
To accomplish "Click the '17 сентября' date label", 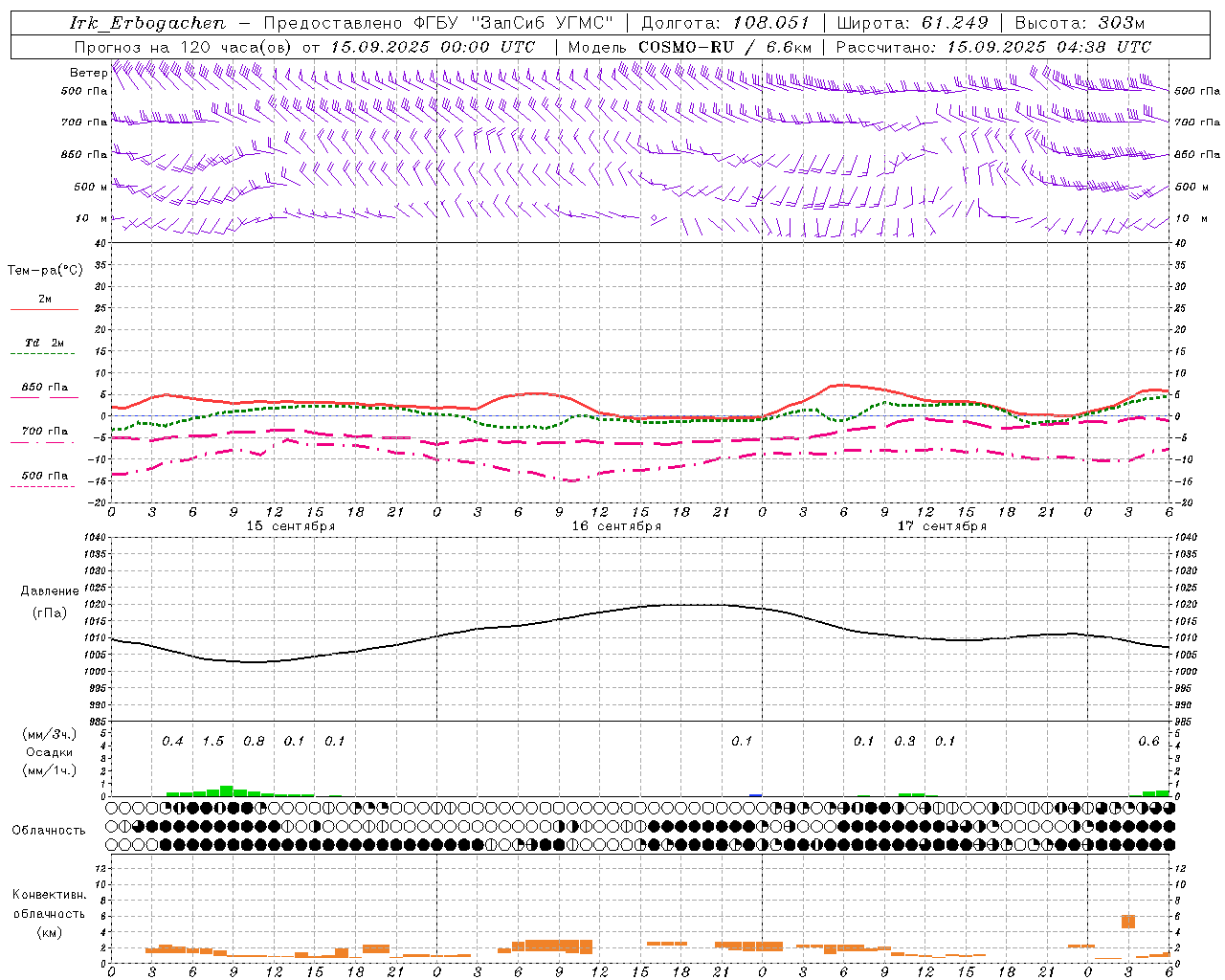I will coord(942,525).
